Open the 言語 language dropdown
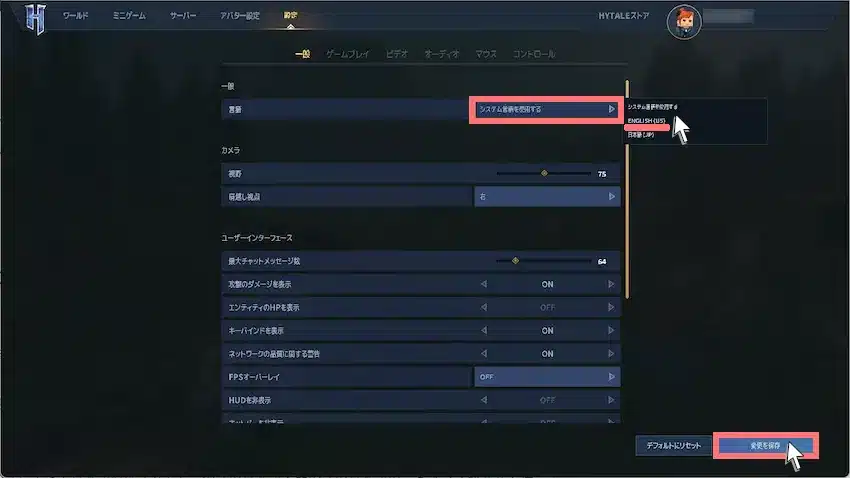 546,109
